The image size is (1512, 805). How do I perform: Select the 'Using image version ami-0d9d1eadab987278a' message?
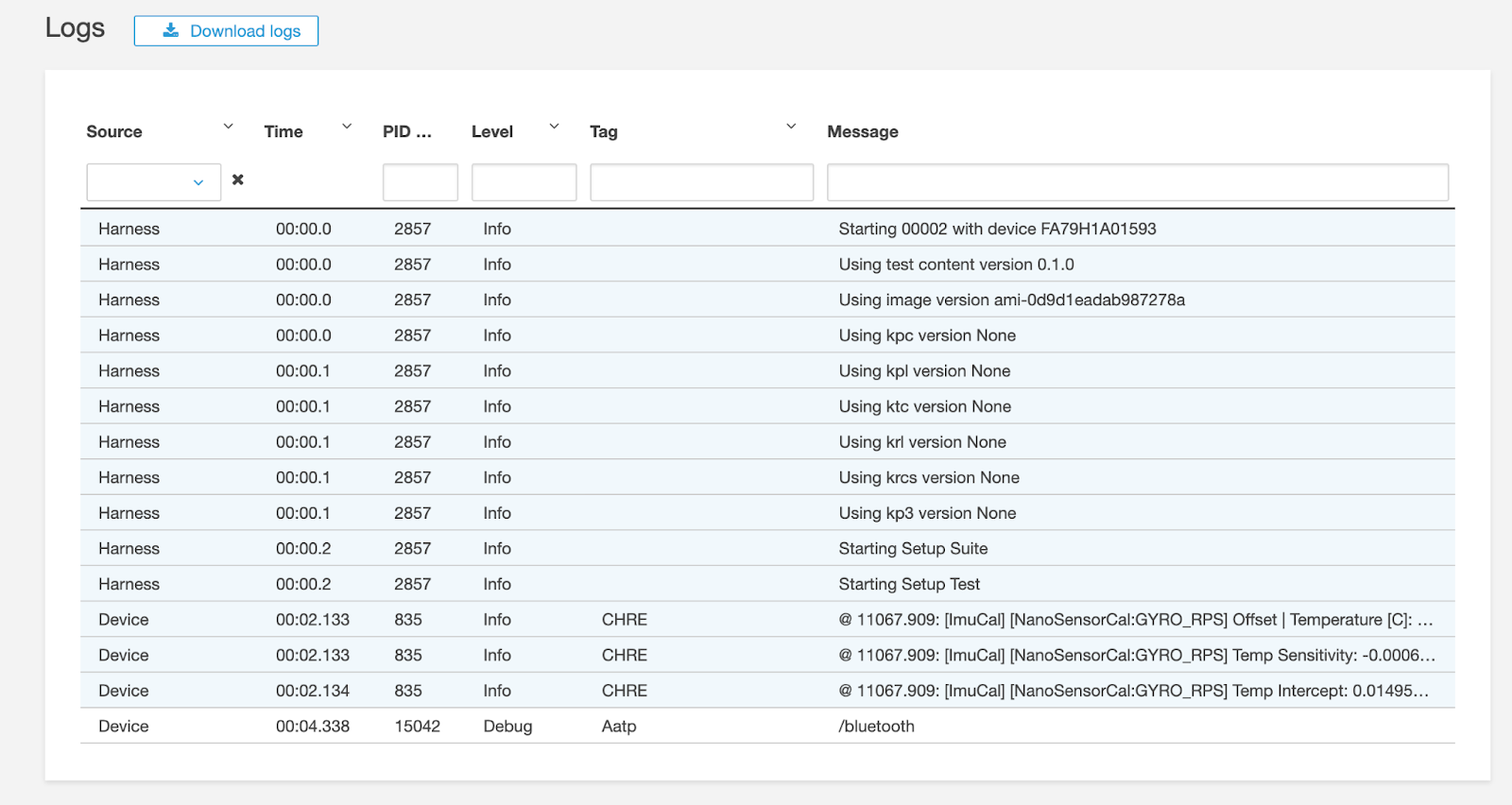[1012, 300]
